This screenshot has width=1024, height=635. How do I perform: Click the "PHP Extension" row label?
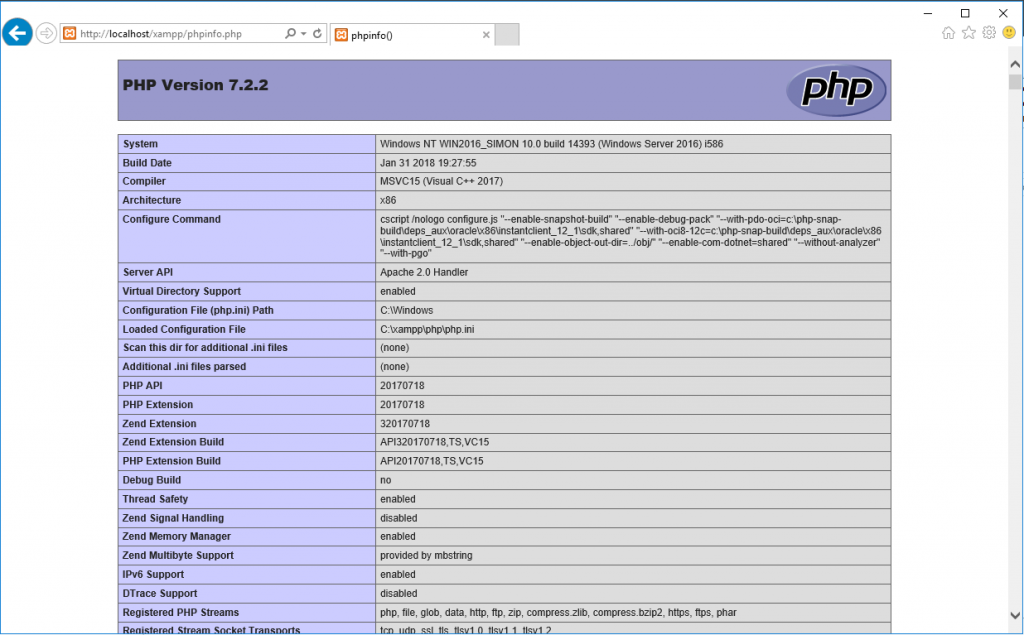(157, 404)
